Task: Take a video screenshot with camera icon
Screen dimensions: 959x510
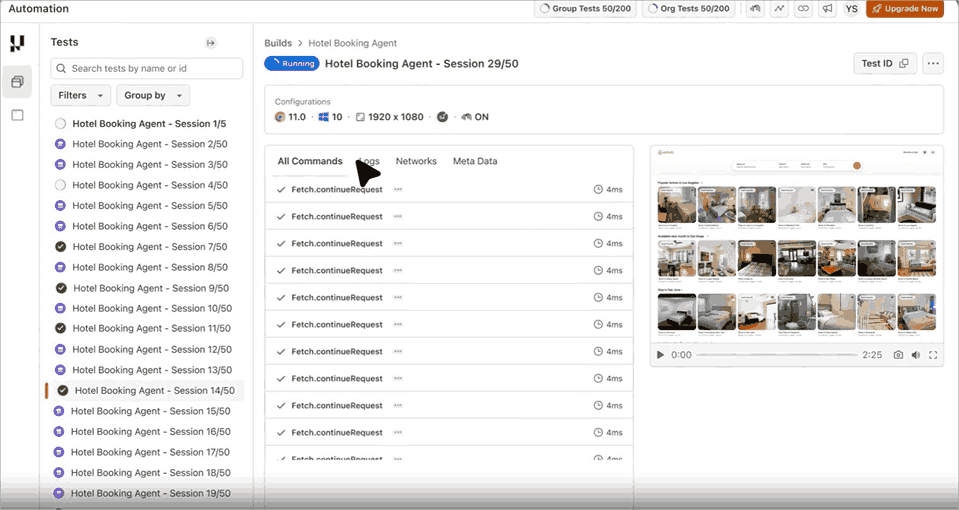Action: (898, 355)
